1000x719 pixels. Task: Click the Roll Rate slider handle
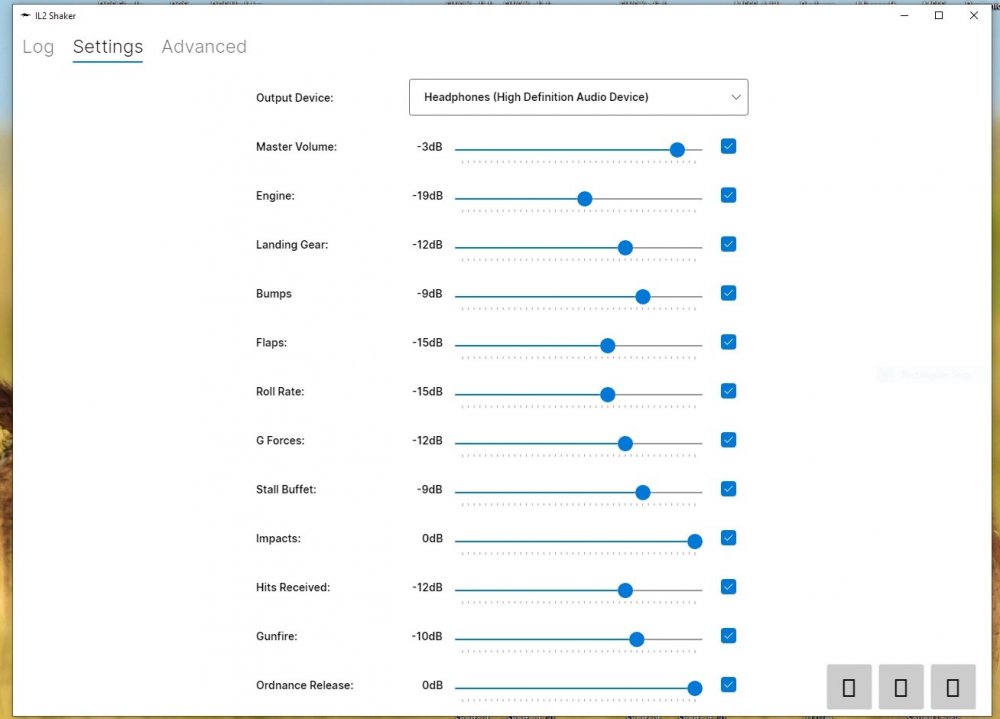(x=608, y=395)
